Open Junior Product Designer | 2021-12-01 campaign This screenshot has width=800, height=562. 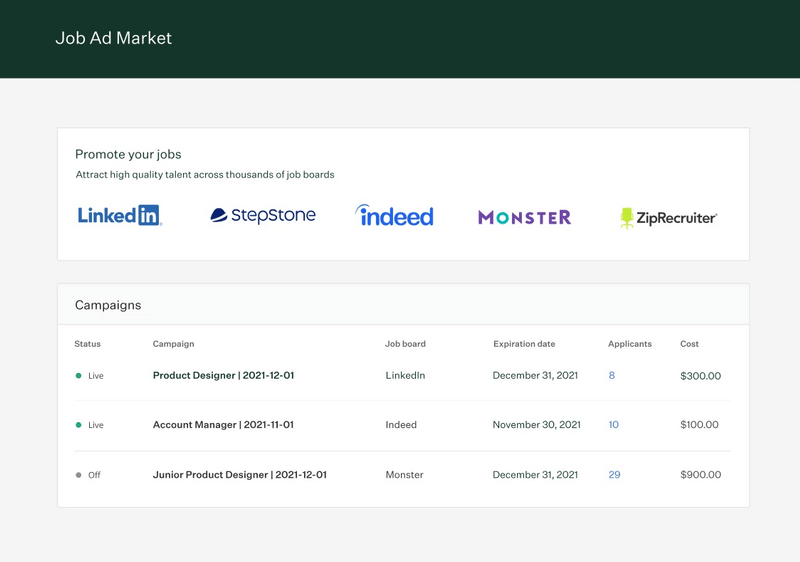(x=239, y=475)
